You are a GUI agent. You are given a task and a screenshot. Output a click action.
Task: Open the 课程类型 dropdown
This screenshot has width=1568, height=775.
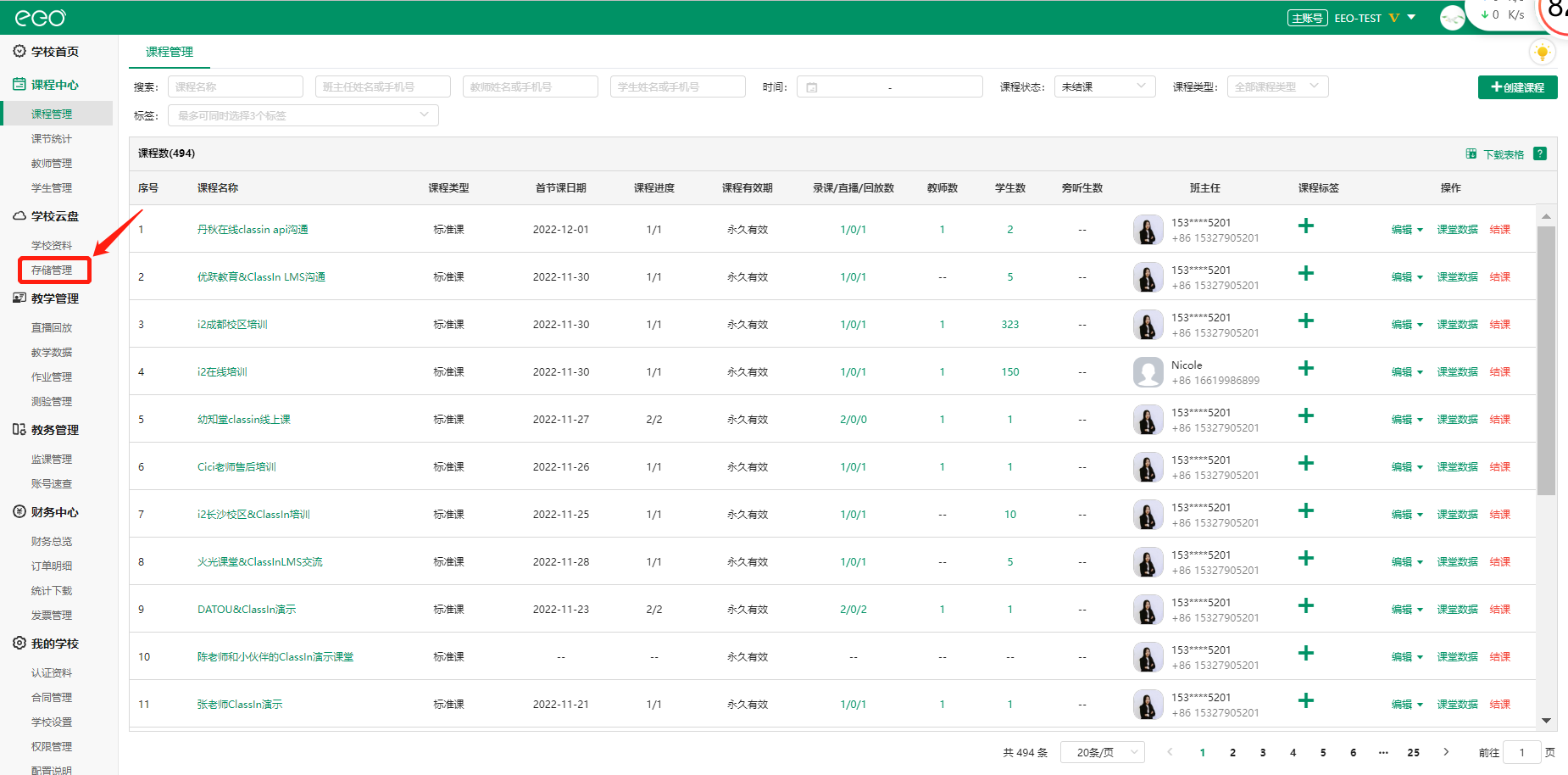(1277, 86)
